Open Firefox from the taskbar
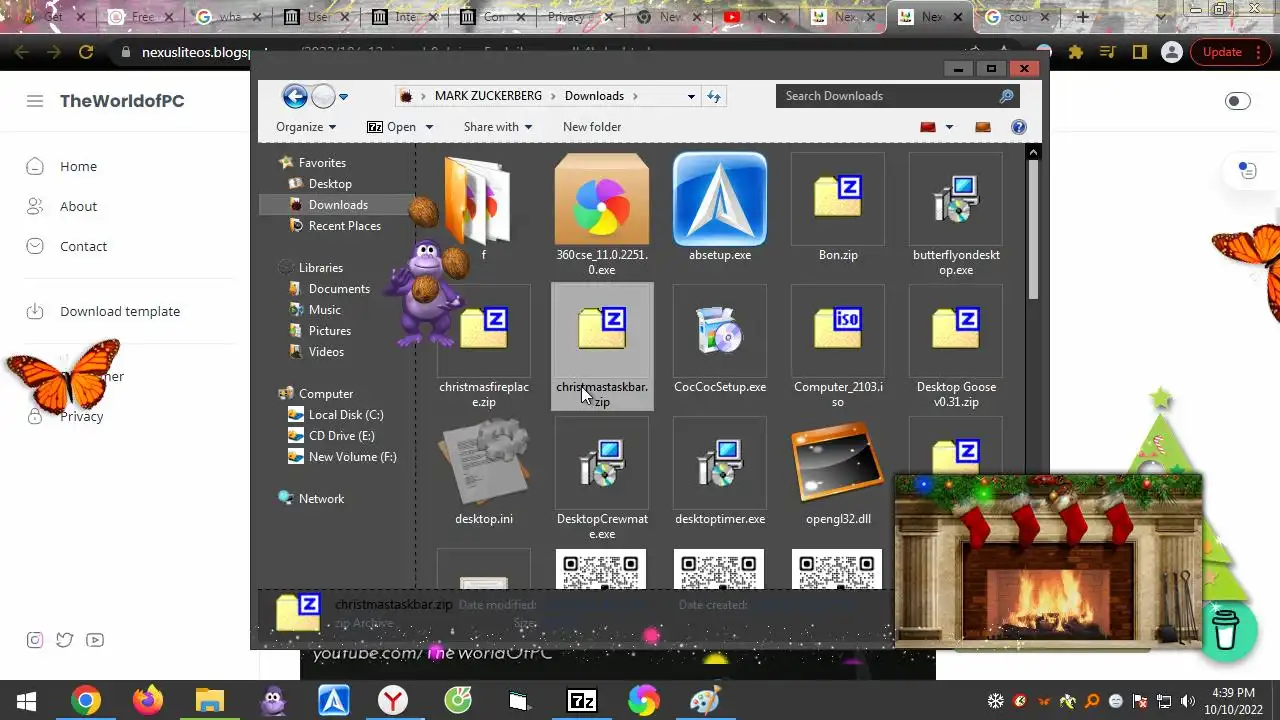This screenshot has width=1280, height=720. pos(148,700)
